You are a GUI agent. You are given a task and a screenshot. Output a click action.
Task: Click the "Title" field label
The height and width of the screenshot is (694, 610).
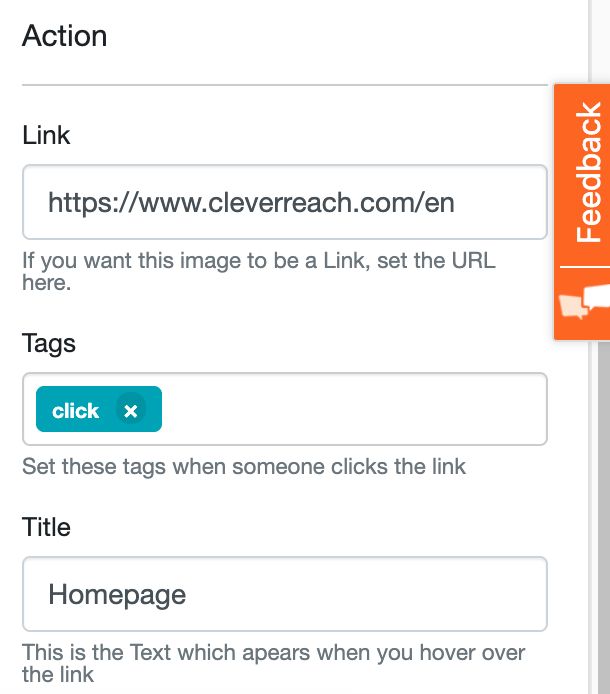(x=46, y=527)
